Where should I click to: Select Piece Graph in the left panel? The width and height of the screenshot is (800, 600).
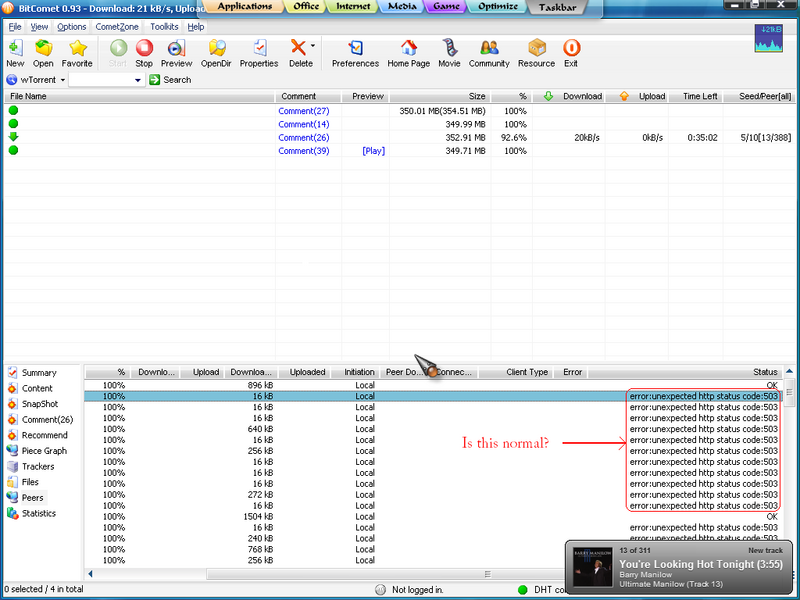pyautogui.click(x=44, y=451)
